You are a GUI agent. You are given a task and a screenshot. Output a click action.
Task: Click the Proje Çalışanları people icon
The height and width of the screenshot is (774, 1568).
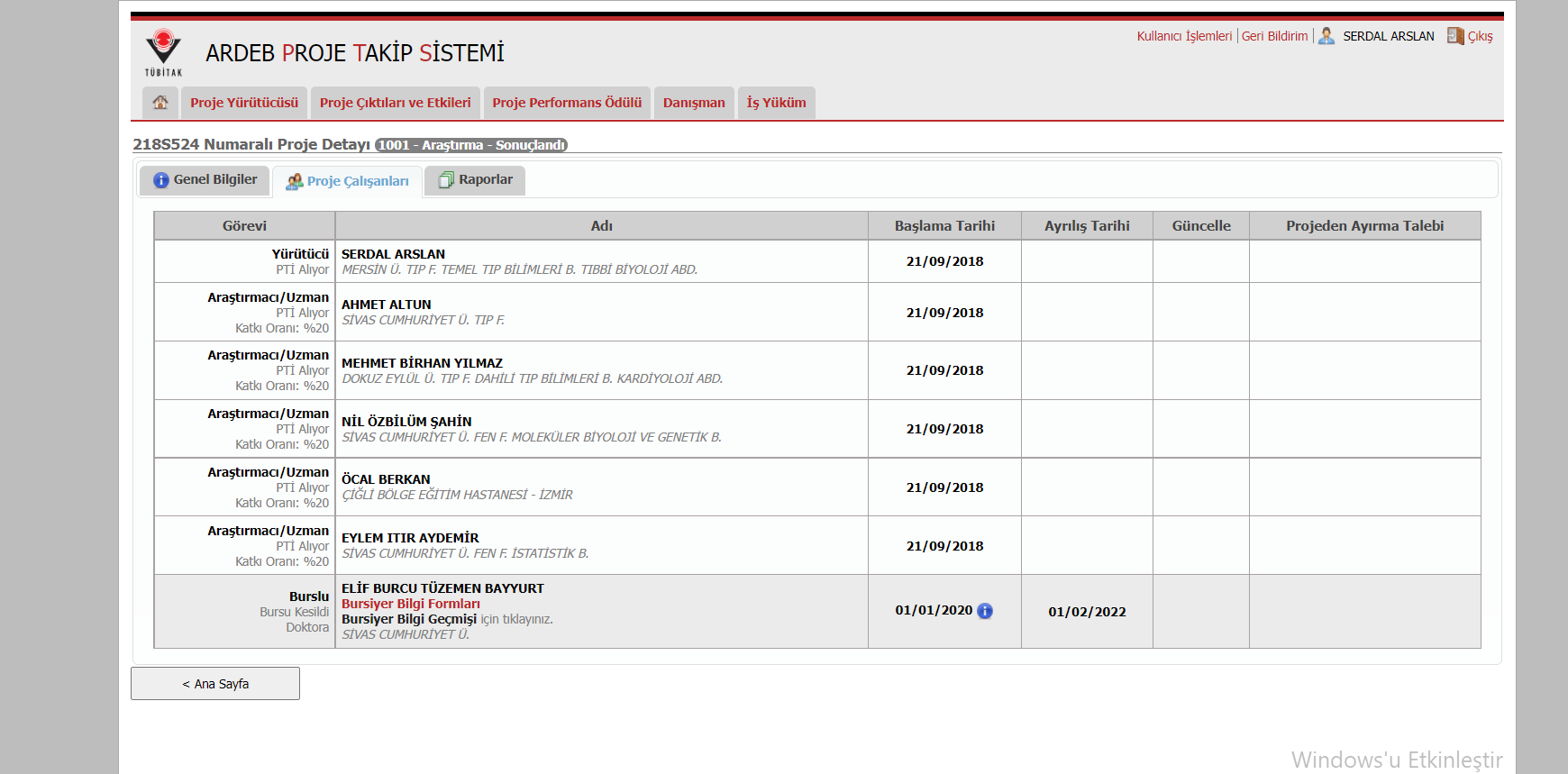tap(295, 181)
